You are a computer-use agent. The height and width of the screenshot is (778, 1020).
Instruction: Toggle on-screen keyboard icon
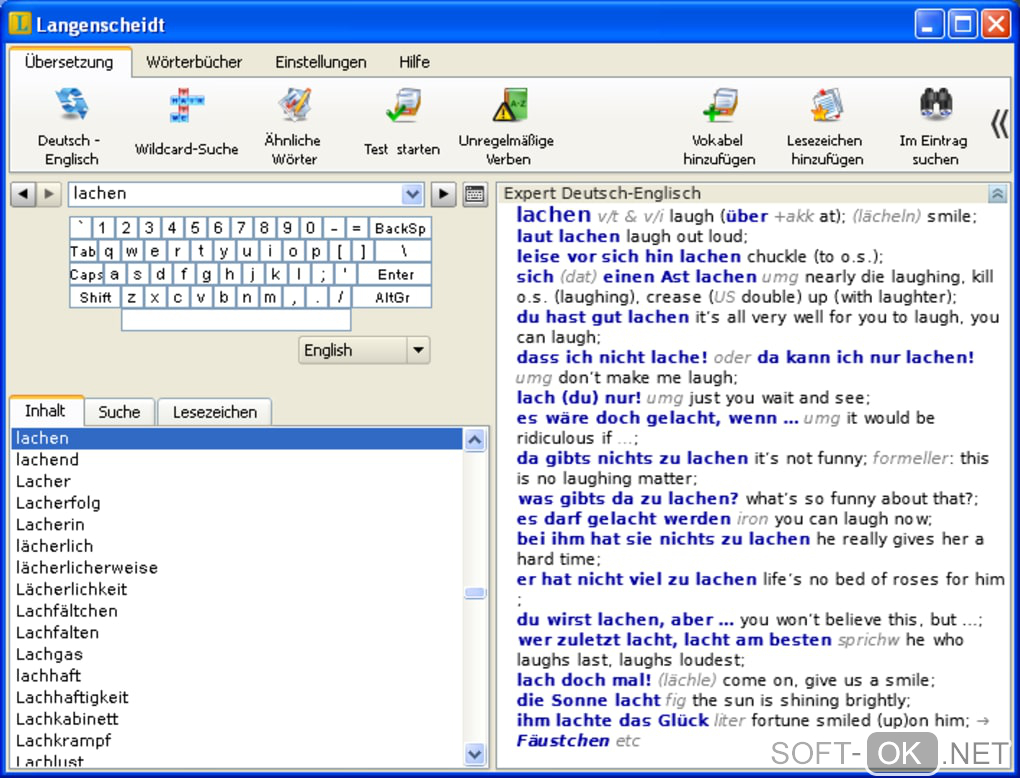coord(475,194)
